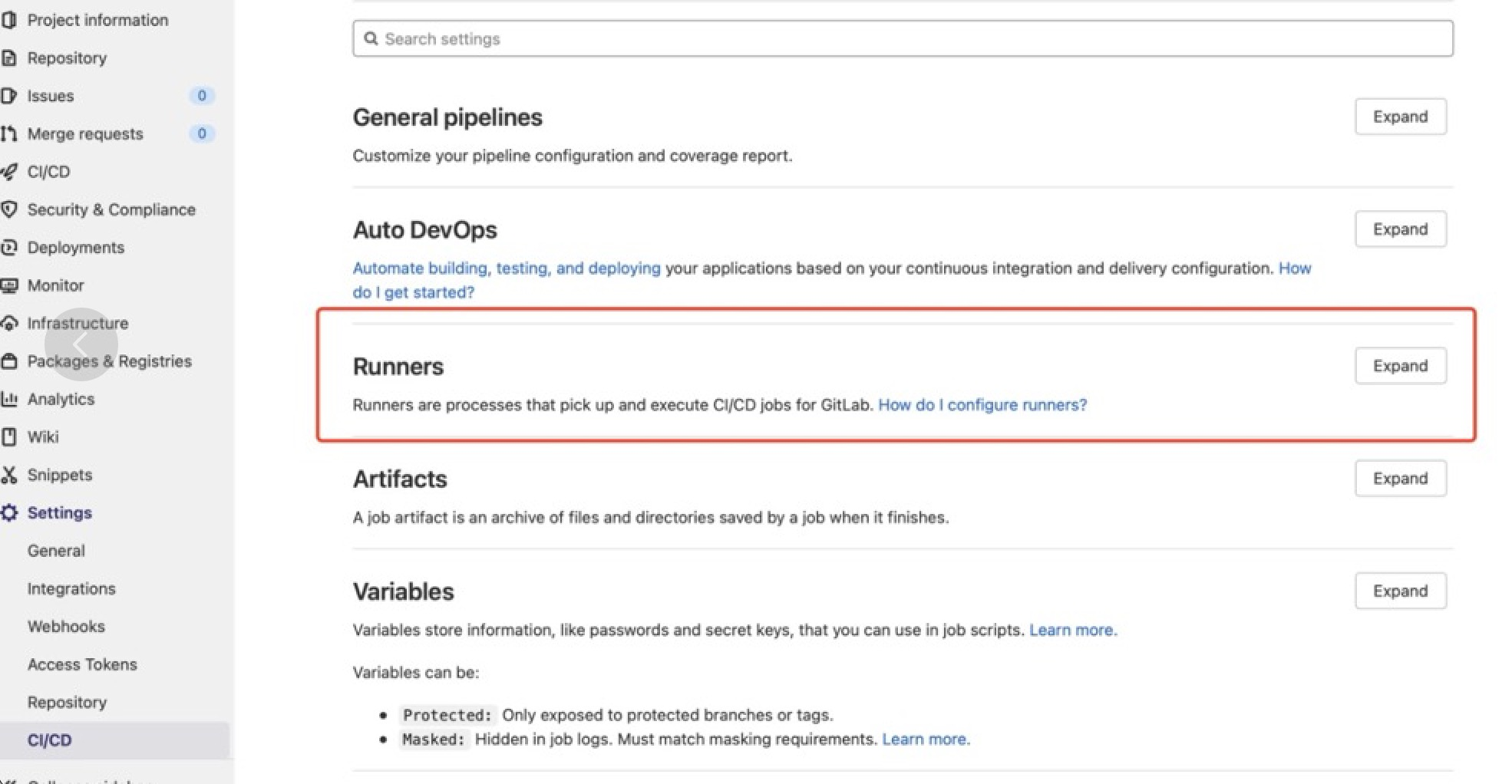Click the 'Protected:' label text

[447, 715]
